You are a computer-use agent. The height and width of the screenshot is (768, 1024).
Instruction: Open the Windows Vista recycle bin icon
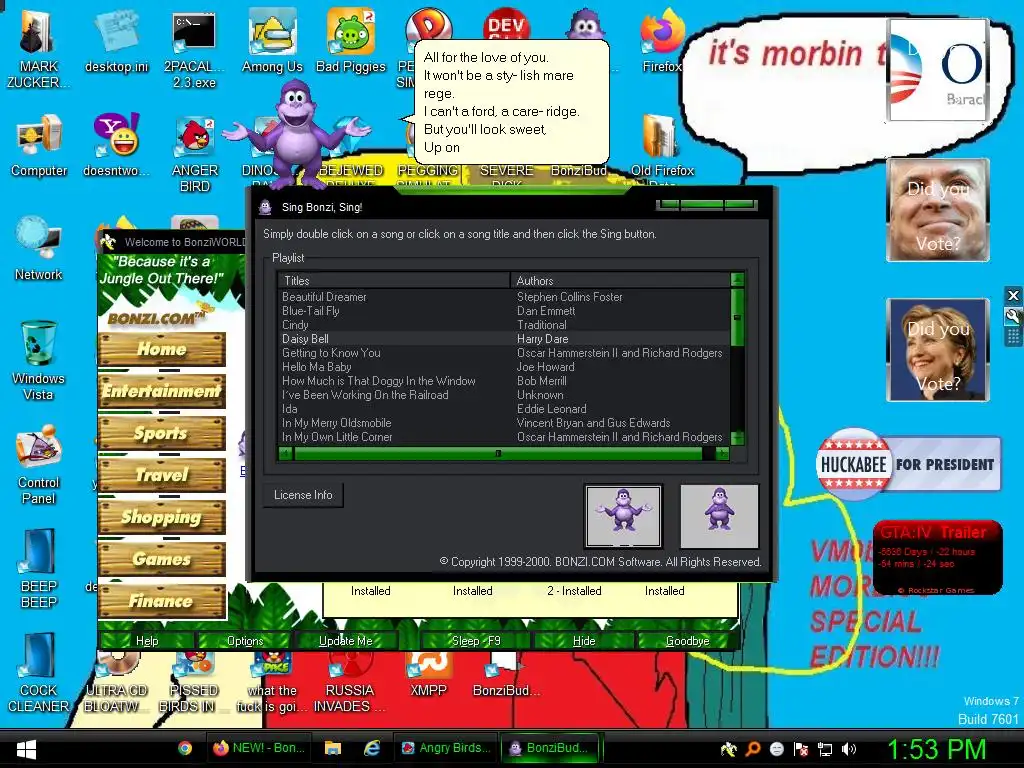pyautogui.click(x=39, y=360)
